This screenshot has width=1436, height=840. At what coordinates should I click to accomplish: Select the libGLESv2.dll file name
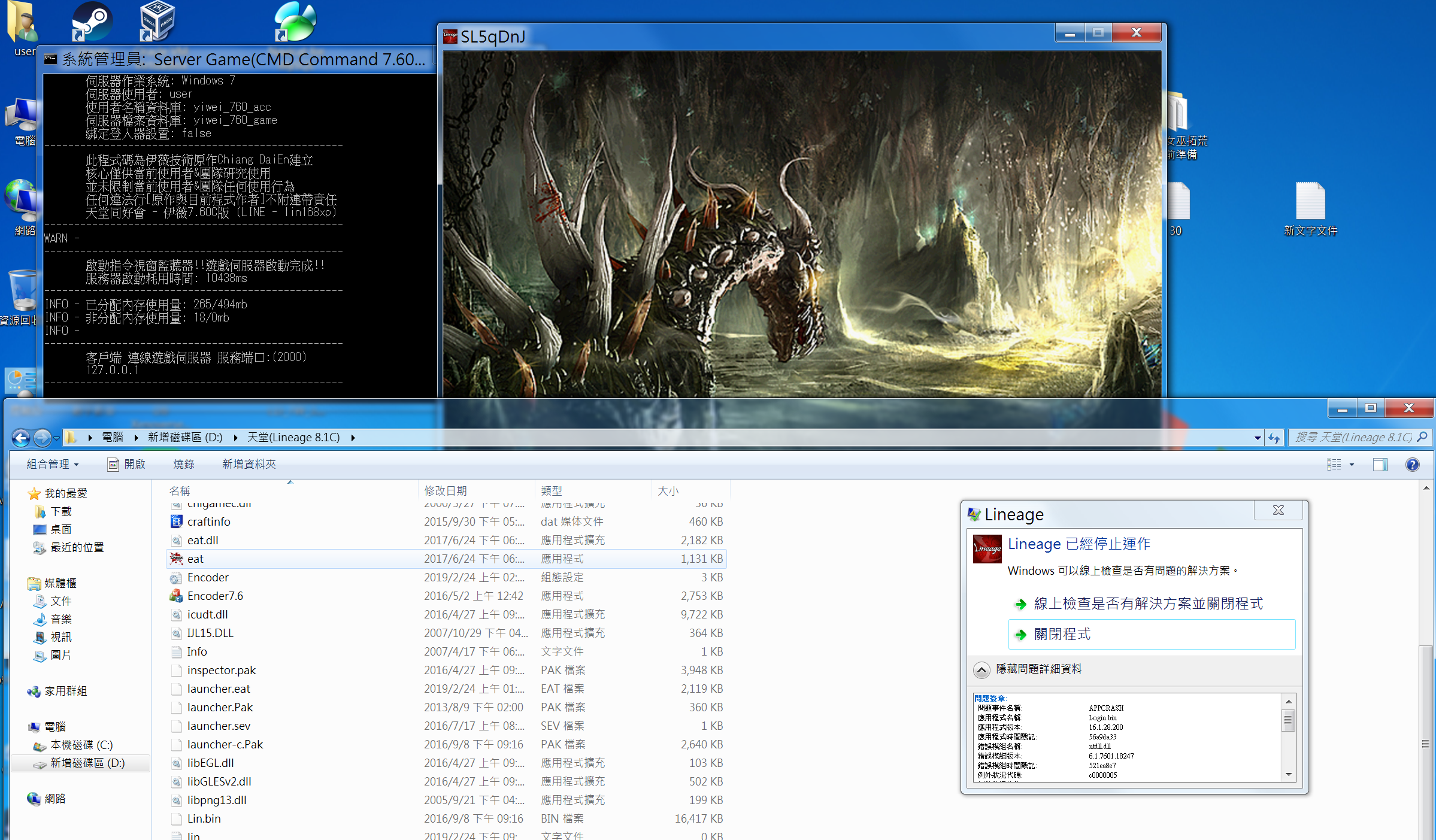click(219, 781)
